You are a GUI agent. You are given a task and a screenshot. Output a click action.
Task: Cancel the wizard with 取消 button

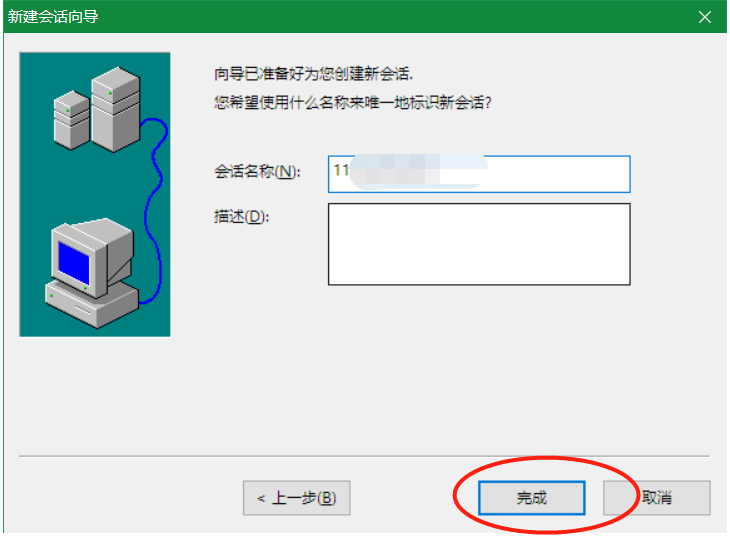[657, 498]
